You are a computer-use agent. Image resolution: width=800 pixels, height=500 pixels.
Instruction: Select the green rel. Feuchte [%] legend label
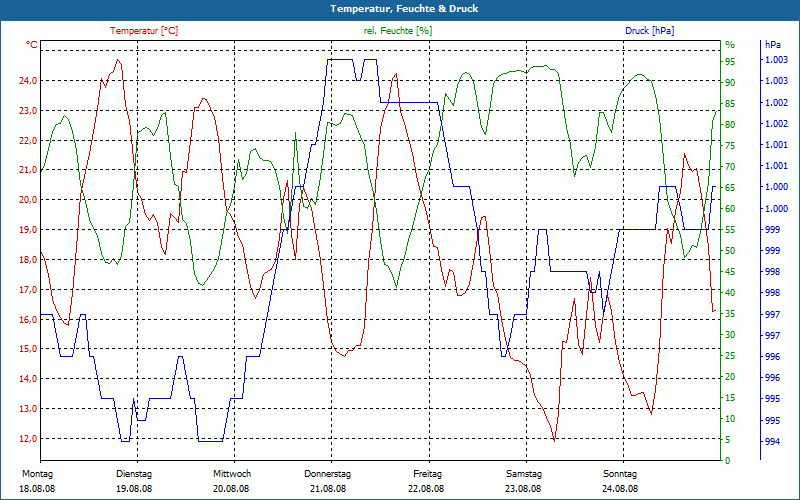[x=397, y=31]
